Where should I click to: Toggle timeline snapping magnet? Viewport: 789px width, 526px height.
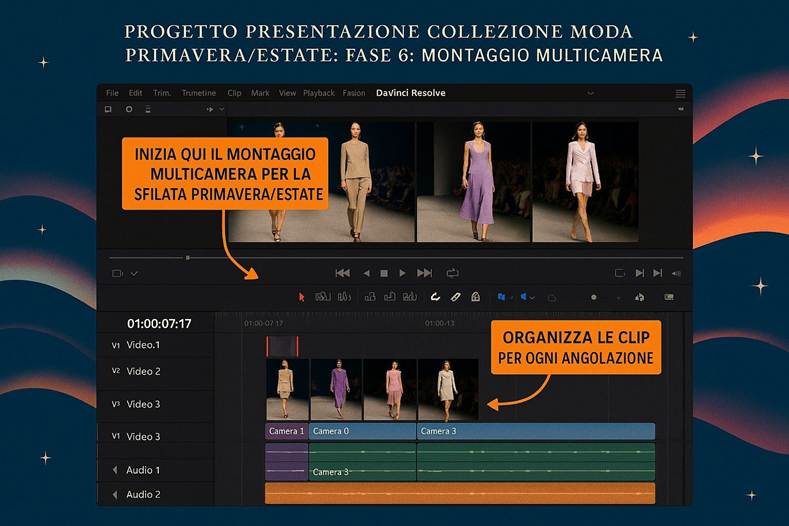(435, 297)
